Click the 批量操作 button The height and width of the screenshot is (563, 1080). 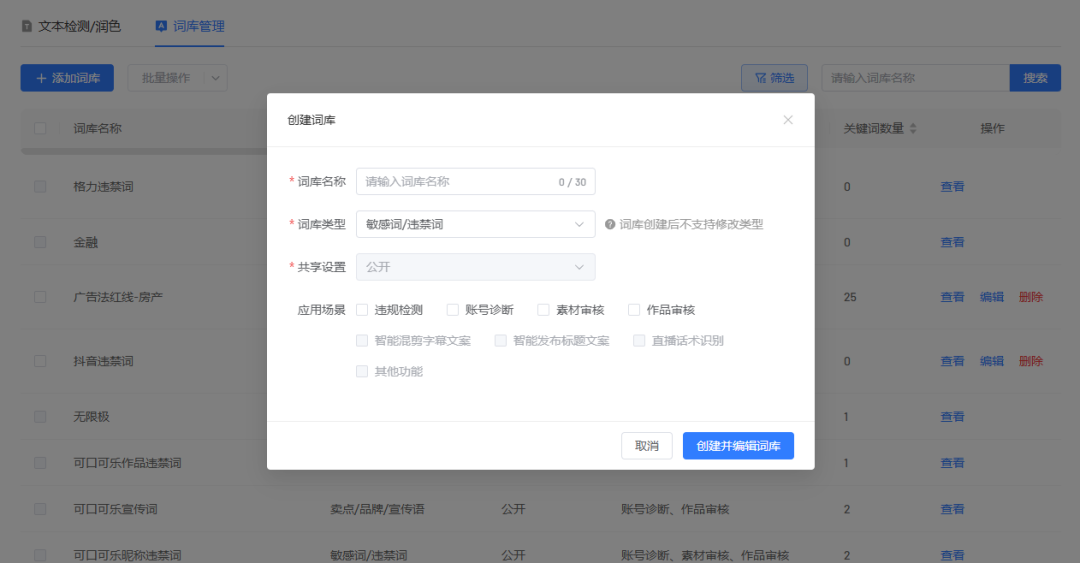point(166,78)
